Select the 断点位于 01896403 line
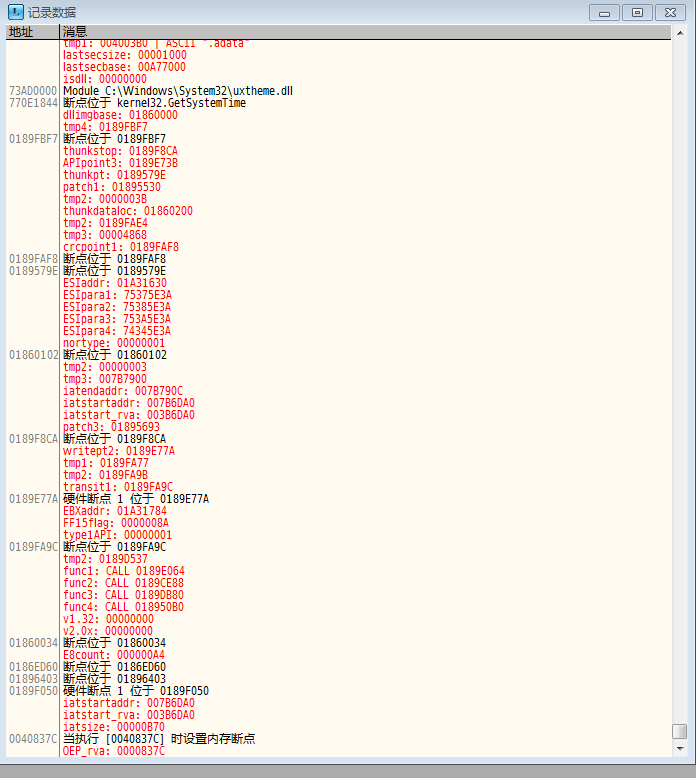 point(114,679)
